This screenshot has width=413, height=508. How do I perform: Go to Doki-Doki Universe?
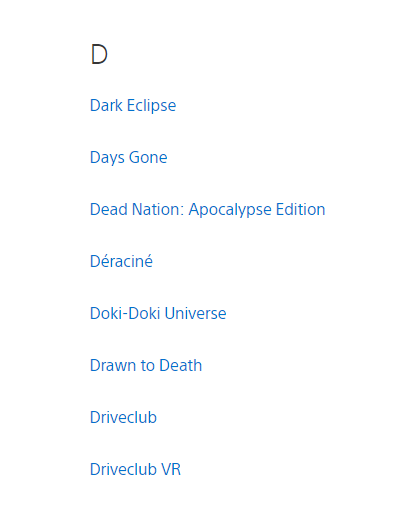(x=158, y=313)
